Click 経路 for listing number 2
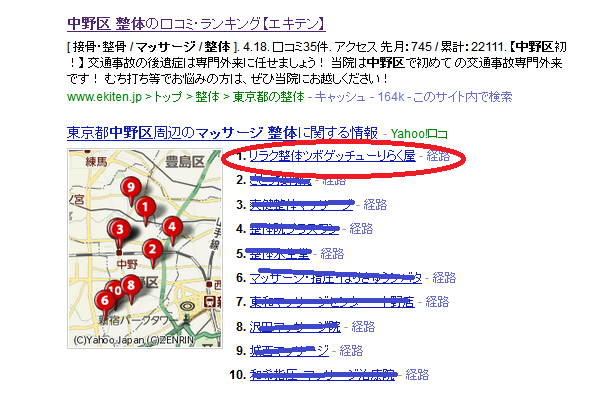Image resolution: width=600 pixels, height=400 pixels. click(x=334, y=180)
